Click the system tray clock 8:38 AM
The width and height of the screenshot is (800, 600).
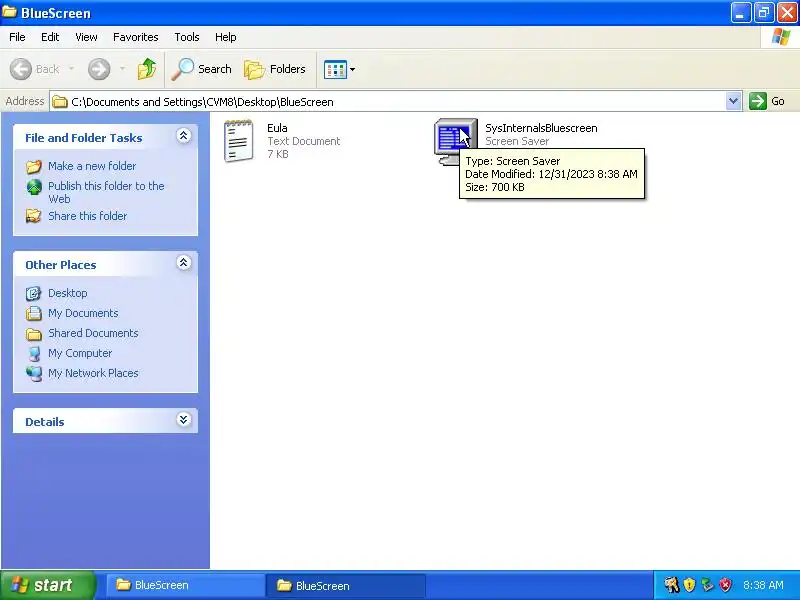(x=763, y=585)
